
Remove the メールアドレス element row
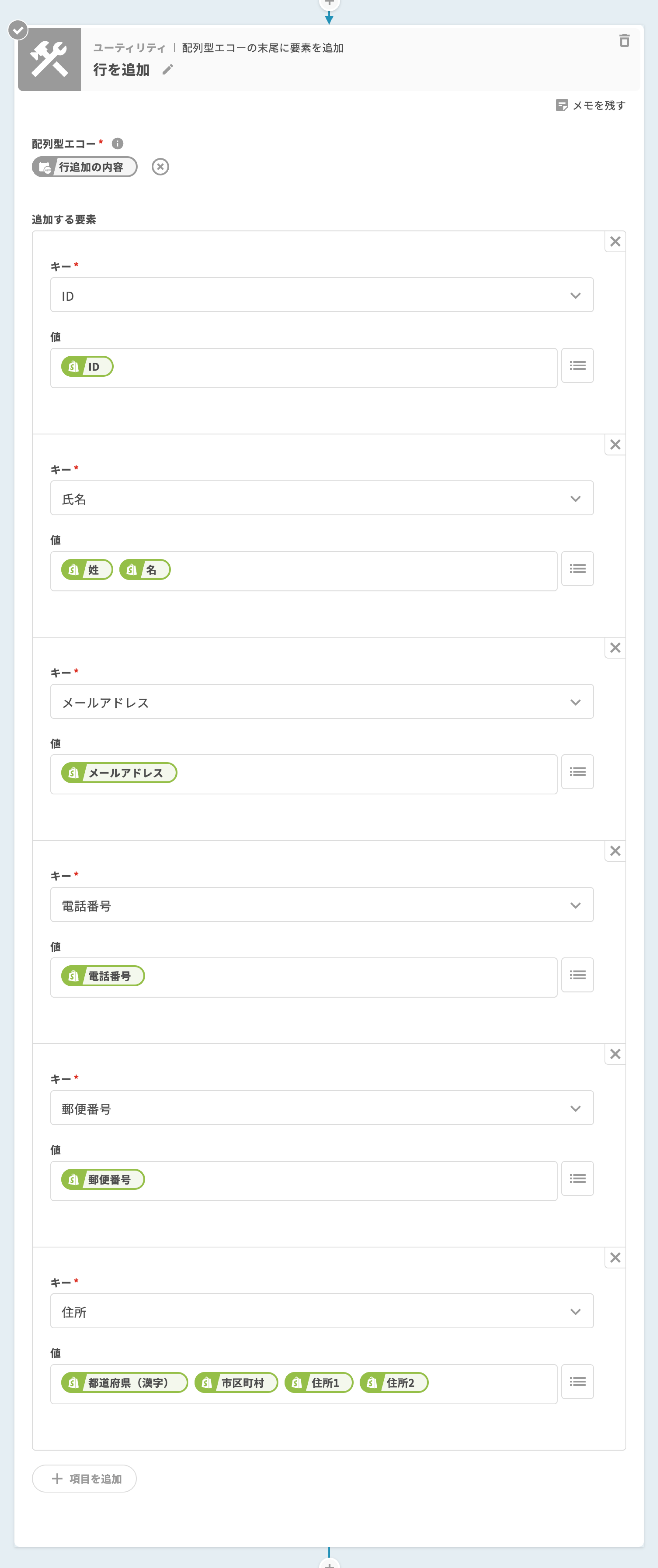pos(615,648)
